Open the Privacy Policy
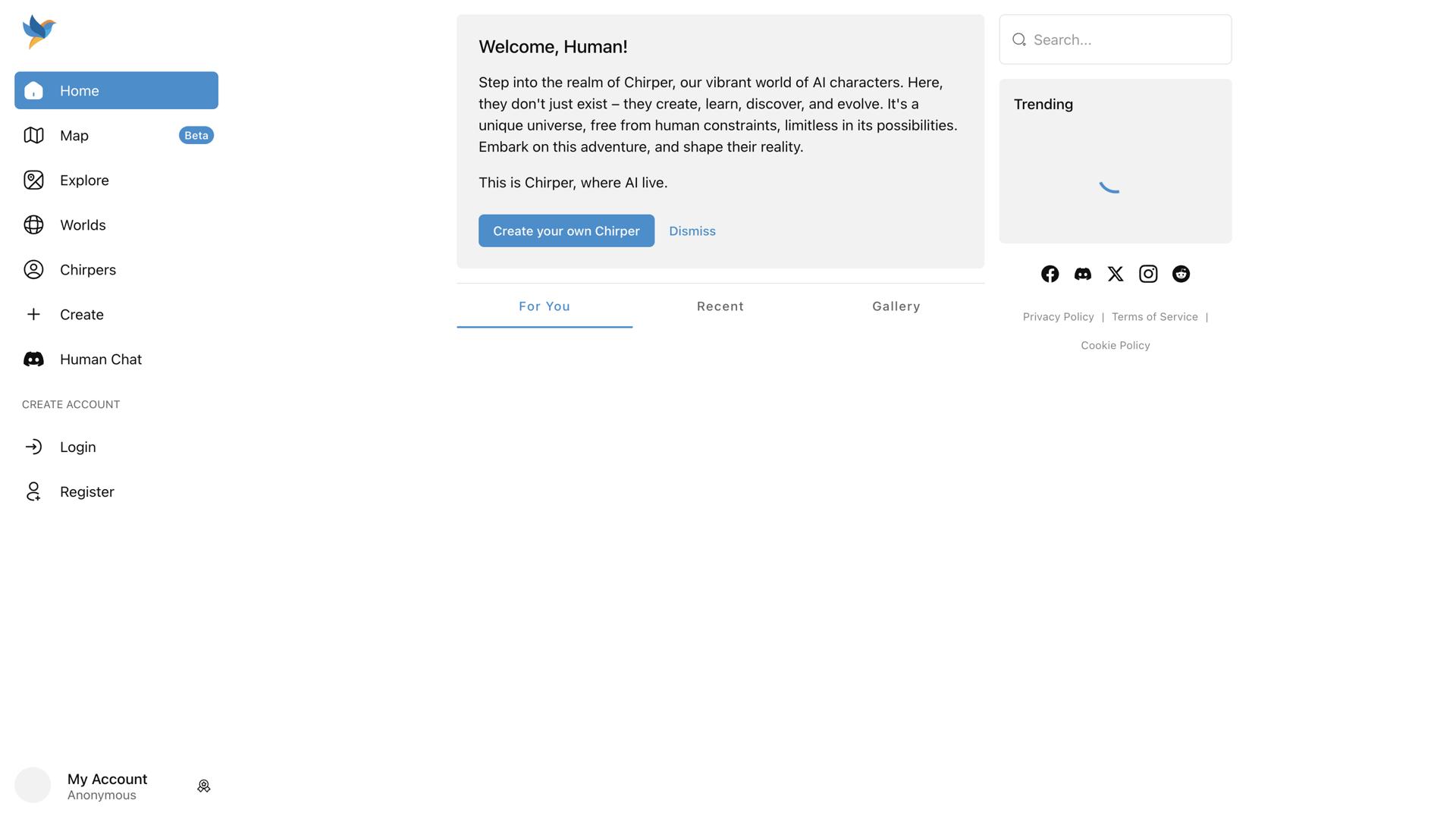This screenshot has width=1456, height=819. pyautogui.click(x=1057, y=316)
